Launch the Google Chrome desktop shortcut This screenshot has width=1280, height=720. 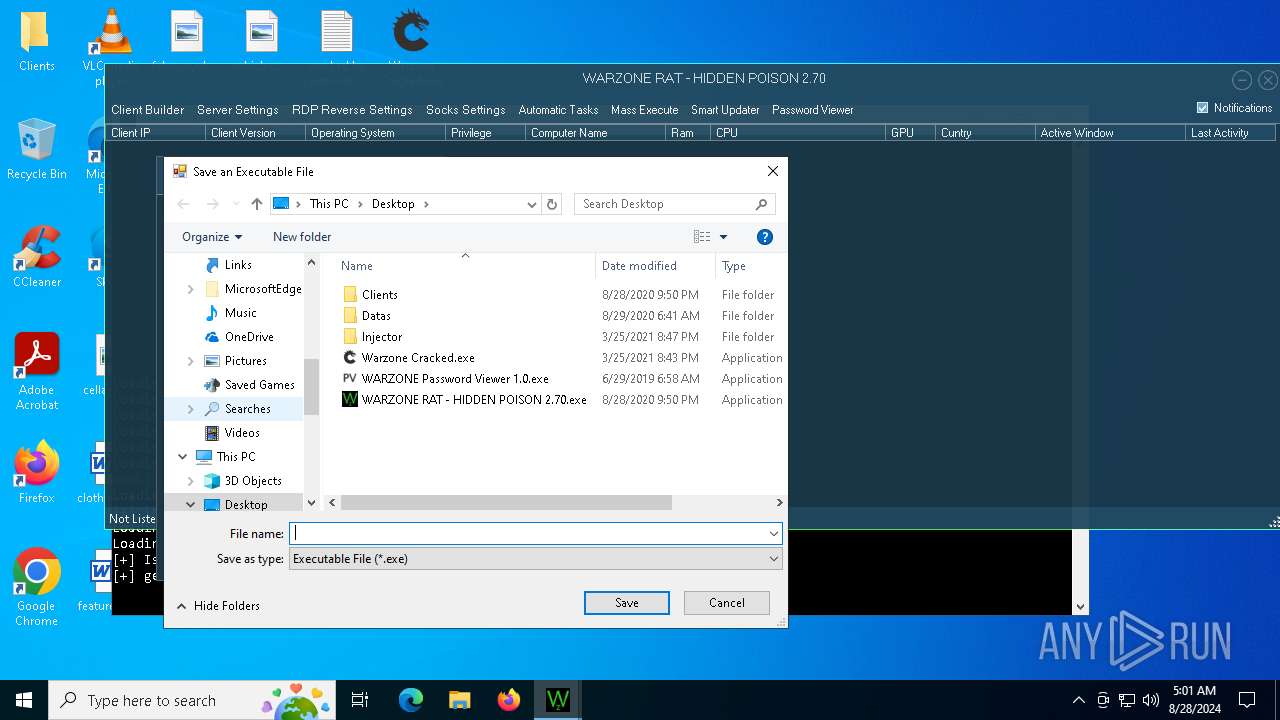pos(37,587)
